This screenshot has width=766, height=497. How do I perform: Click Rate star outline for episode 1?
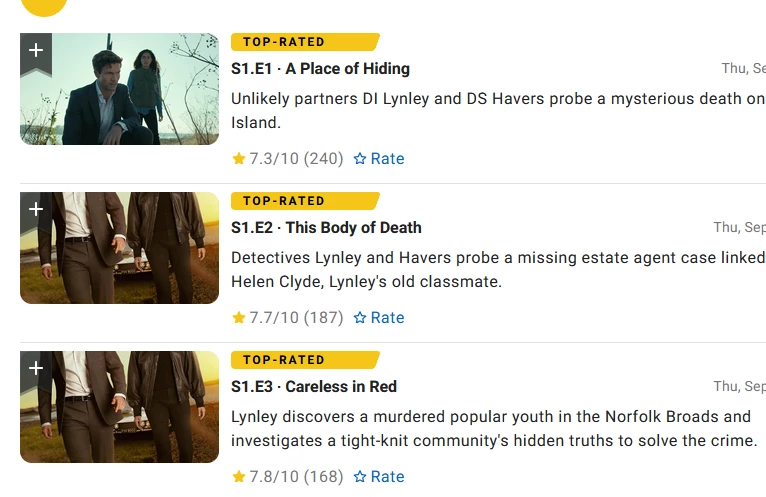[360, 158]
